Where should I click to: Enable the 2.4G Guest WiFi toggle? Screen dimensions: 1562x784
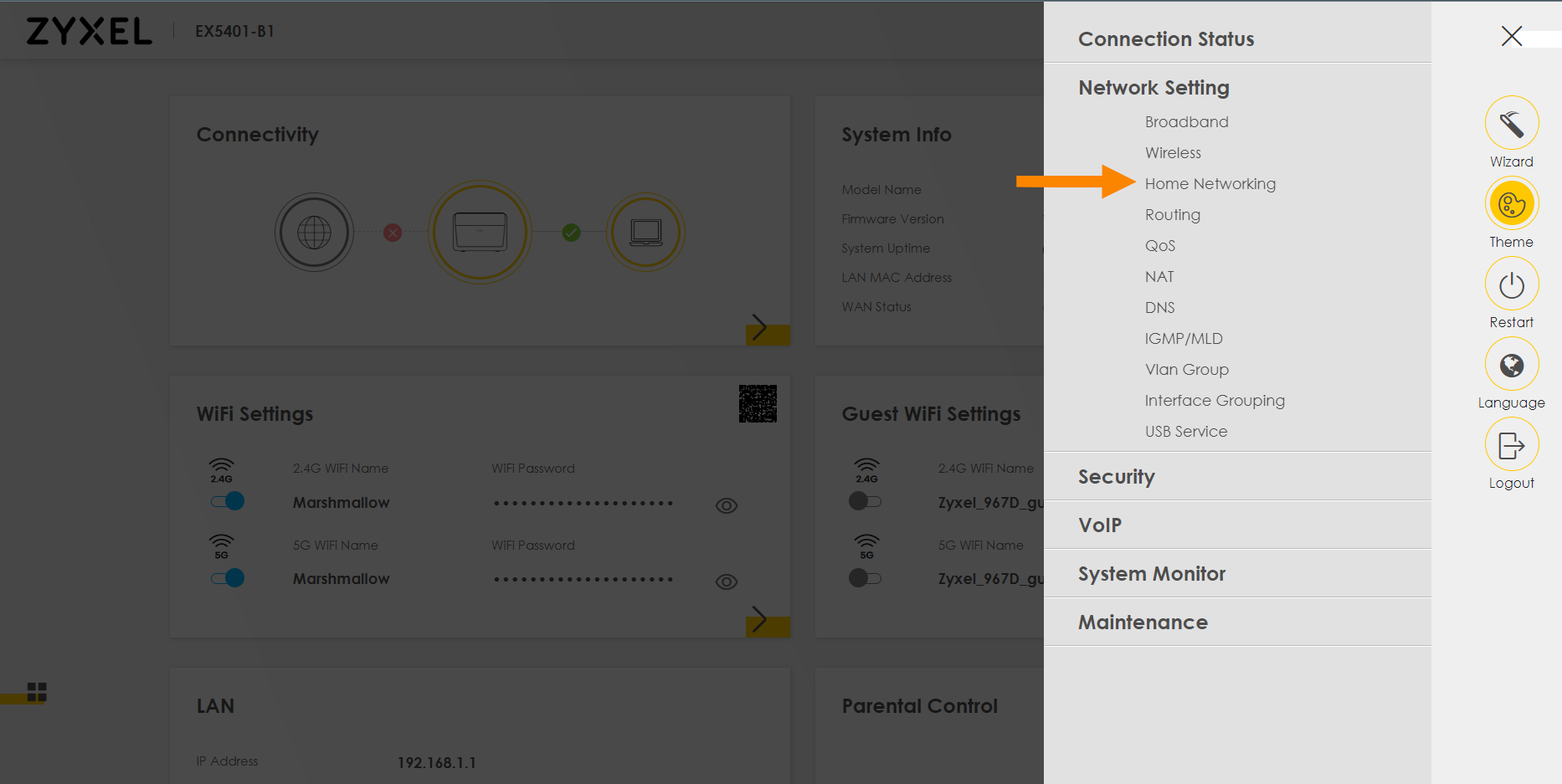(x=866, y=501)
